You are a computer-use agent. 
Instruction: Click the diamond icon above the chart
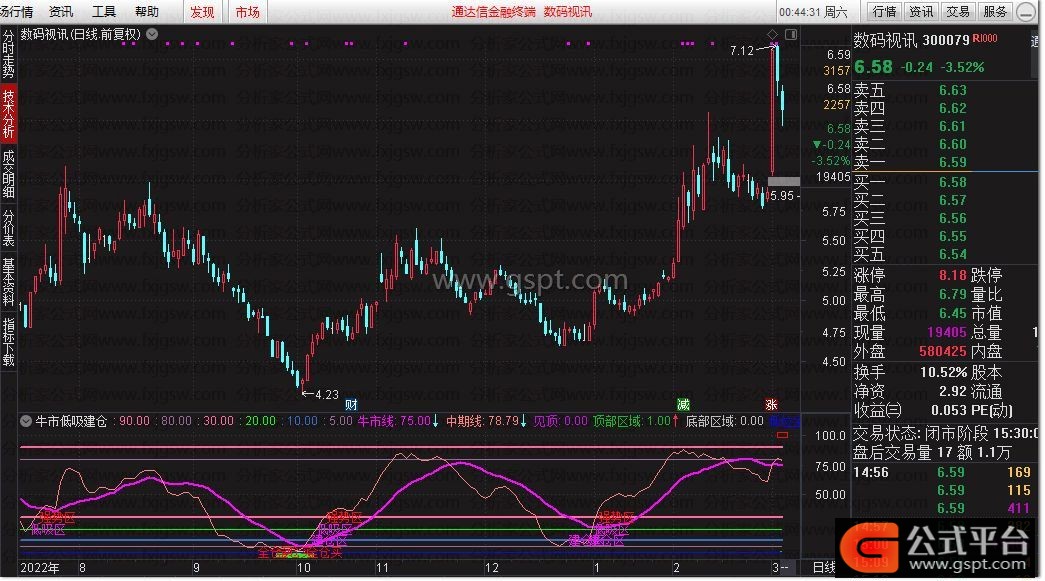pos(772,35)
